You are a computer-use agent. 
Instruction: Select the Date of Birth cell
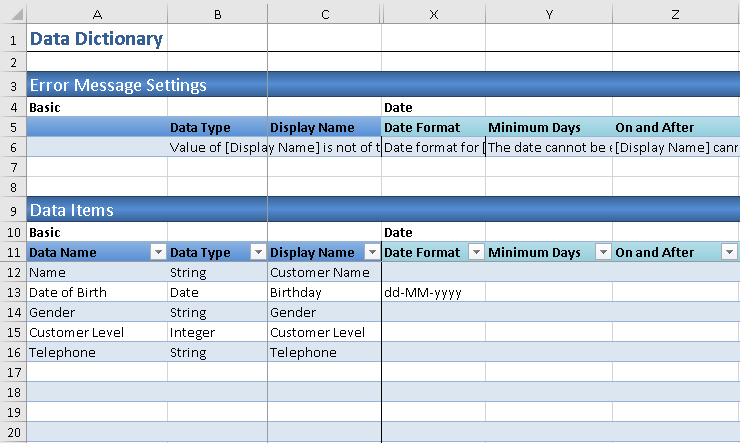pyautogui.click(x=96, y=293)
